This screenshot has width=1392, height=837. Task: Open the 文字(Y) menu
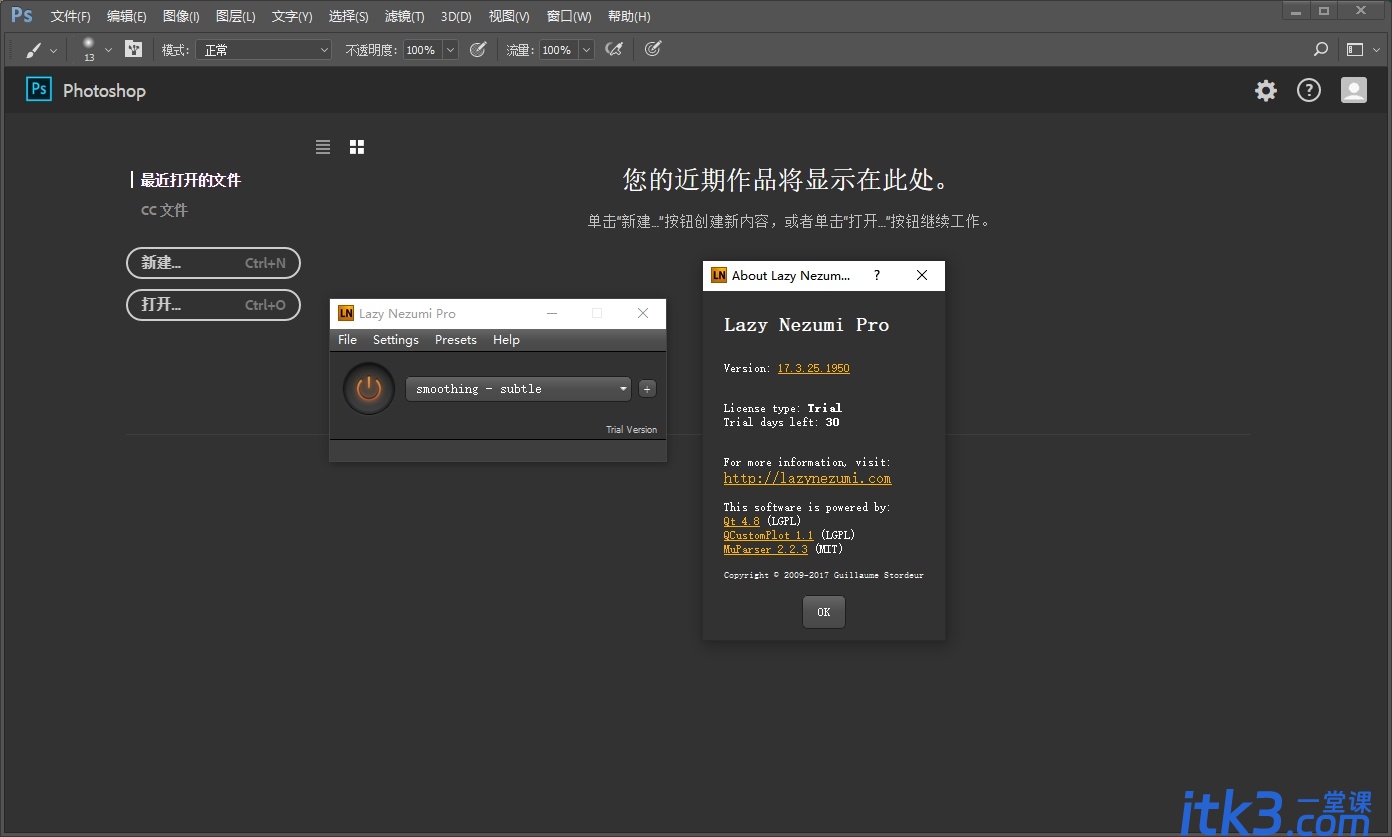[x=292, y=16]
